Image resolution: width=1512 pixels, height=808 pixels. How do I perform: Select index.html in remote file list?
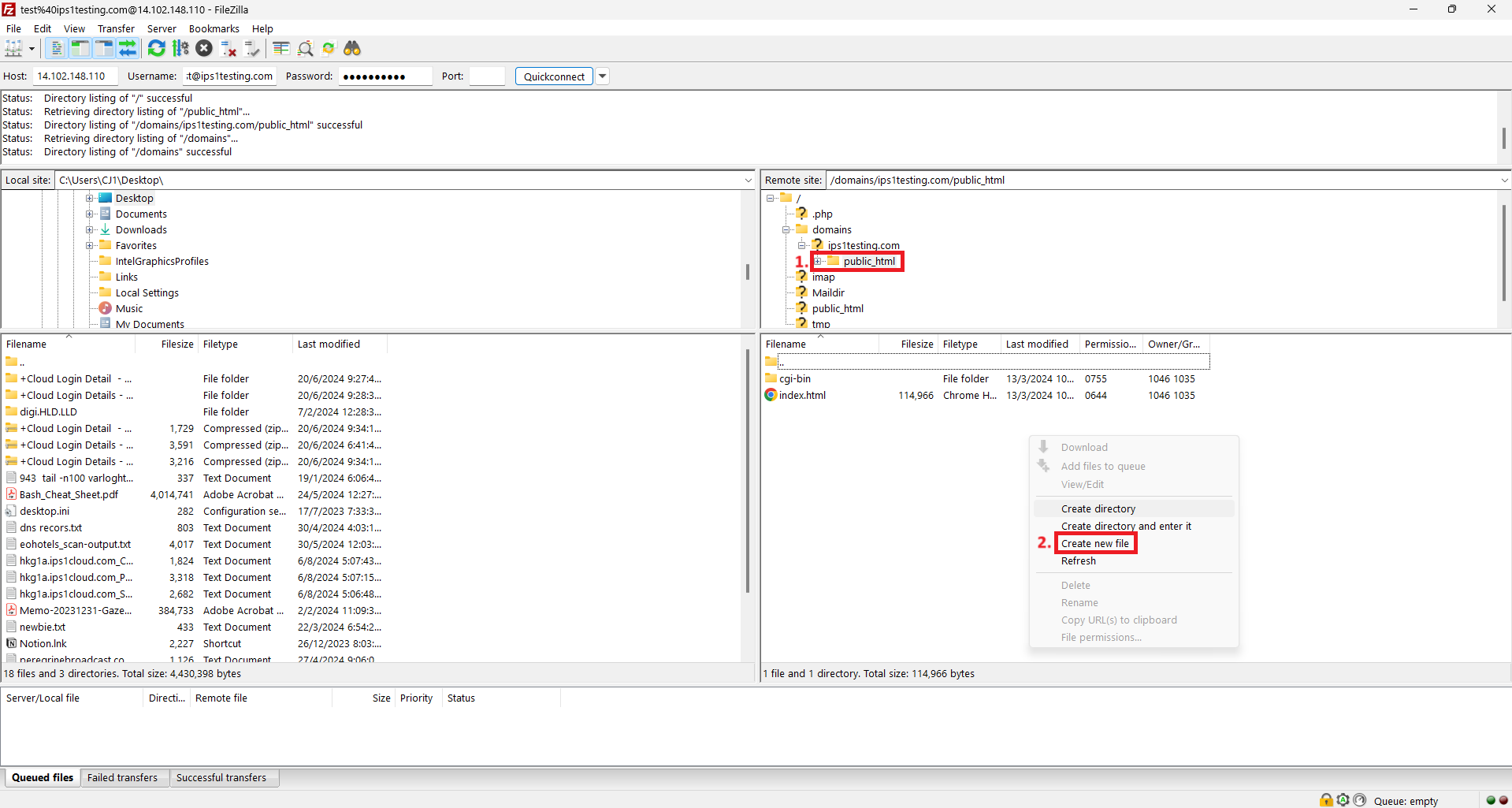802,396
